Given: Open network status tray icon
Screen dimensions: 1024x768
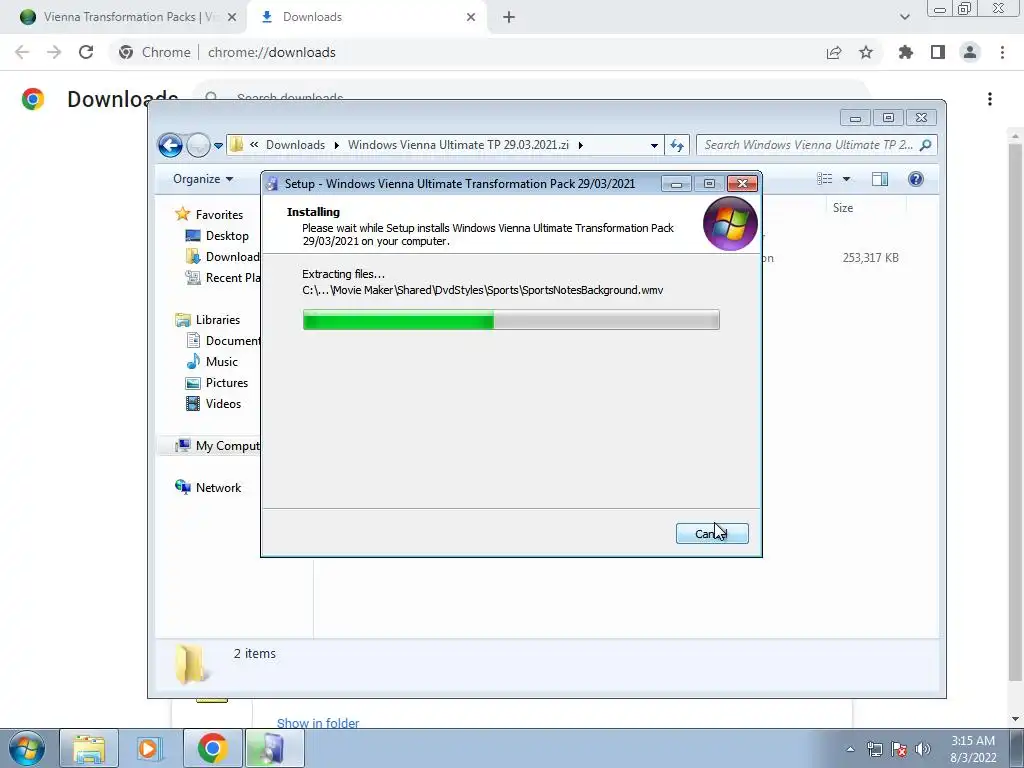Looking at the screenshot, I should click(x=874, y=749).
